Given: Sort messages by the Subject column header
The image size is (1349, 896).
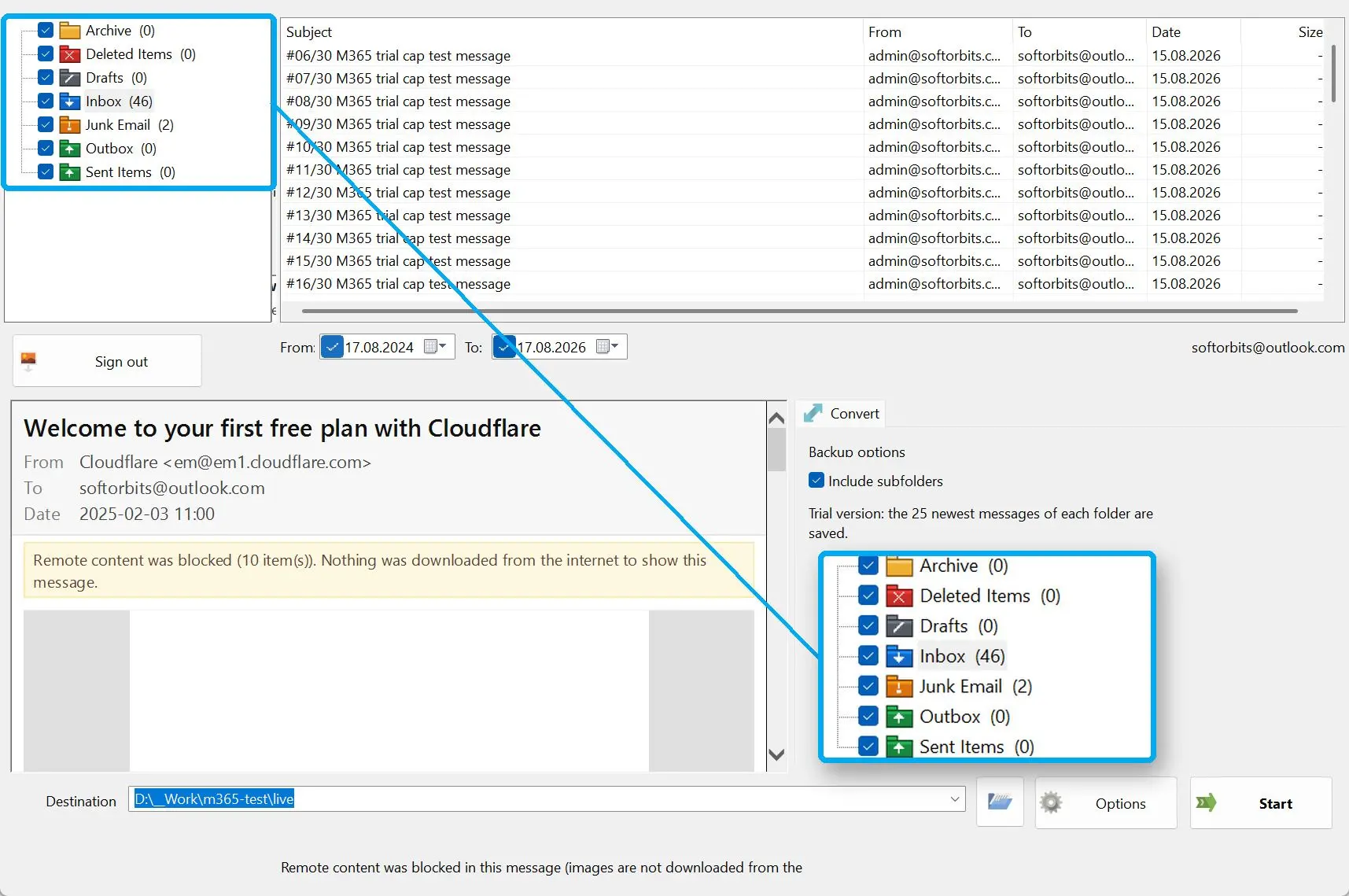Looking at the screenshot, I should [571, 32].
